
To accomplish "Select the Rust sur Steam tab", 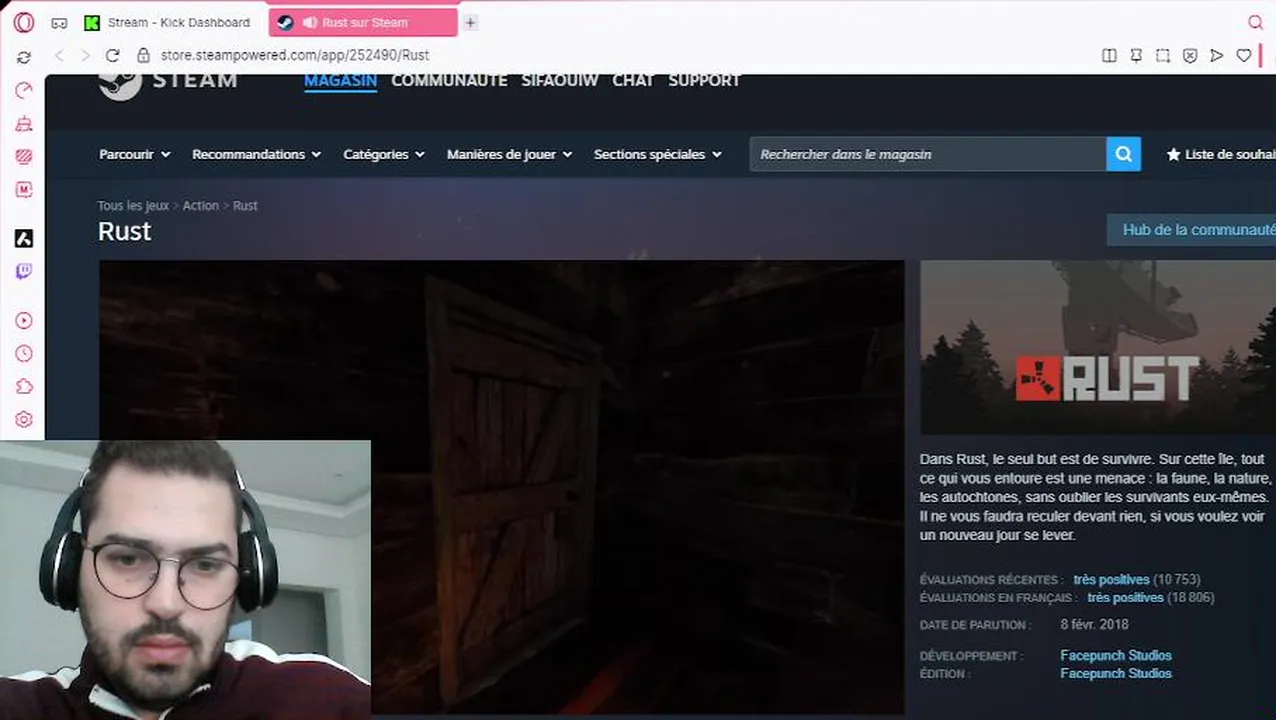I will [x=364, y=22].
